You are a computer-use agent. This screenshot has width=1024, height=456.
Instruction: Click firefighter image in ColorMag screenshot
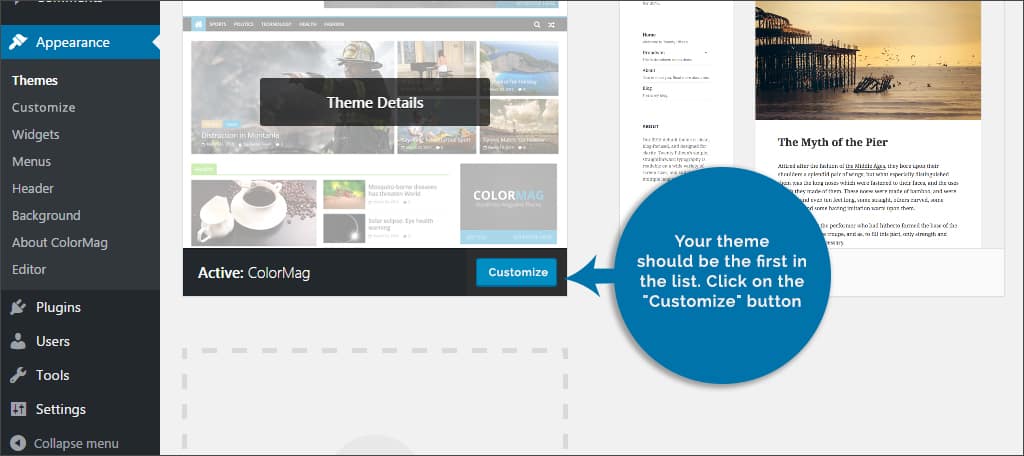pos(293,97)
